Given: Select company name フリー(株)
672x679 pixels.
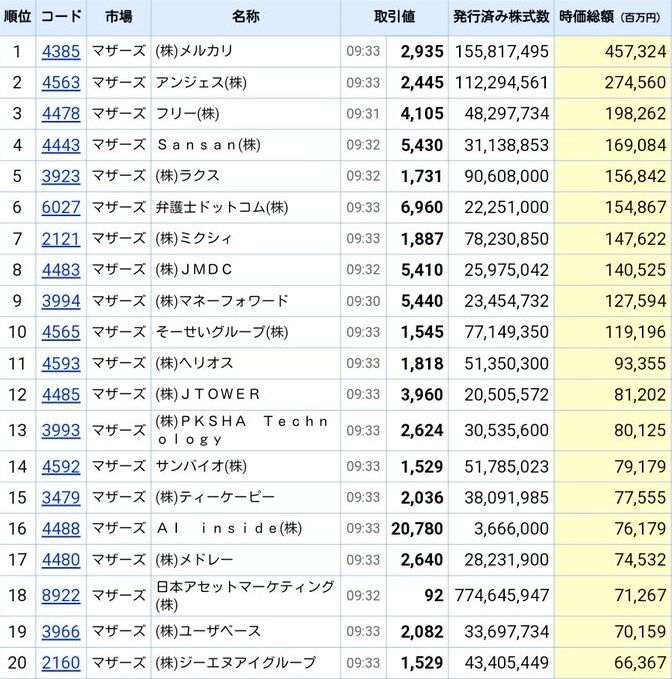Looking at the screenshot, I should tap(187, 113).
